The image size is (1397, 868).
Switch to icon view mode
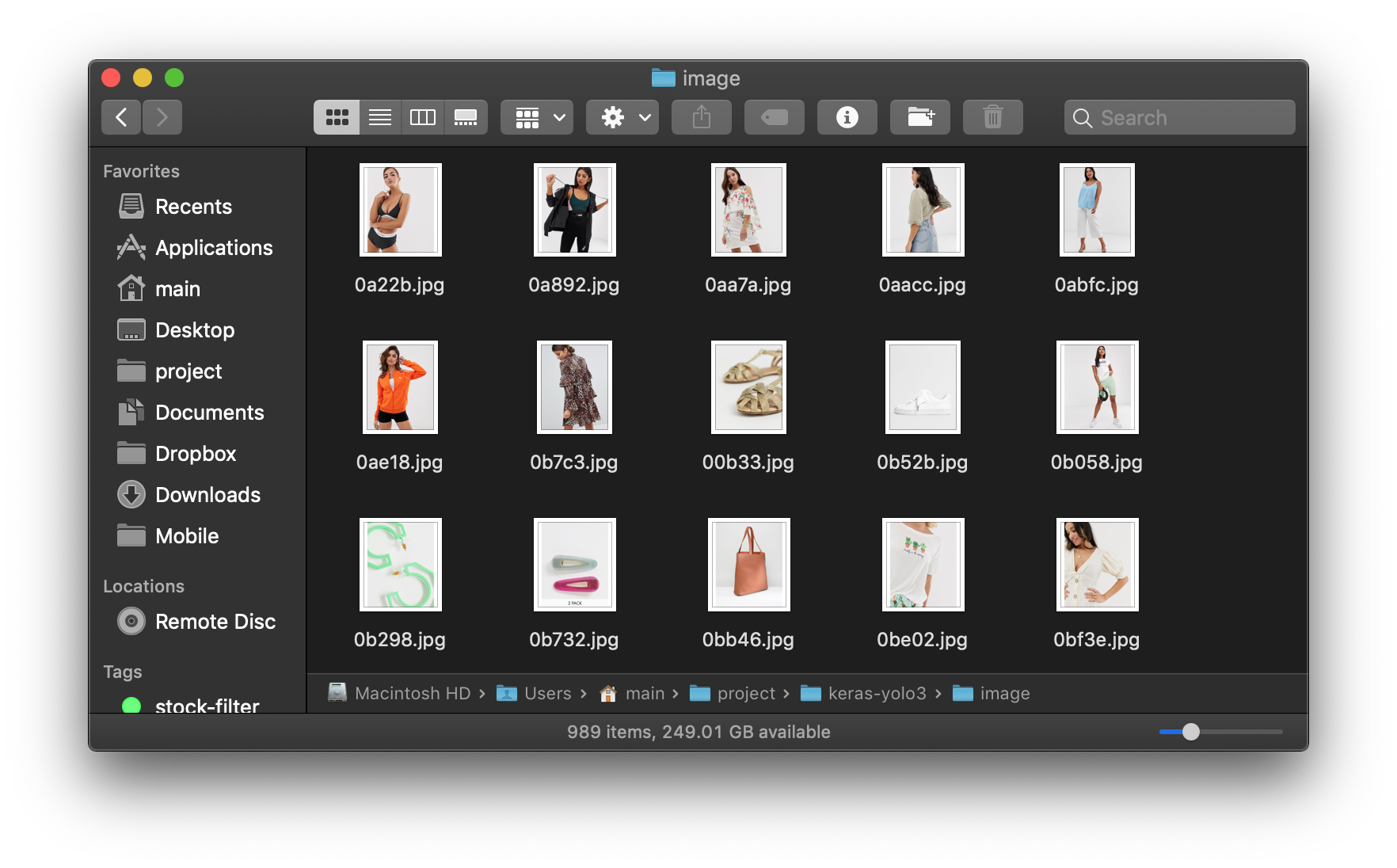[337, 117]
